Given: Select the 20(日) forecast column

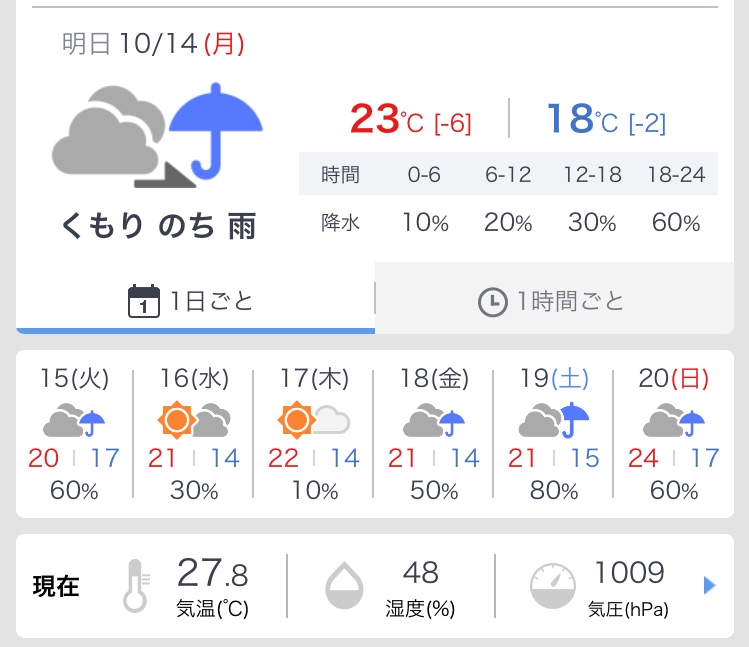Looking at the screenshot, I should [674, 435].
